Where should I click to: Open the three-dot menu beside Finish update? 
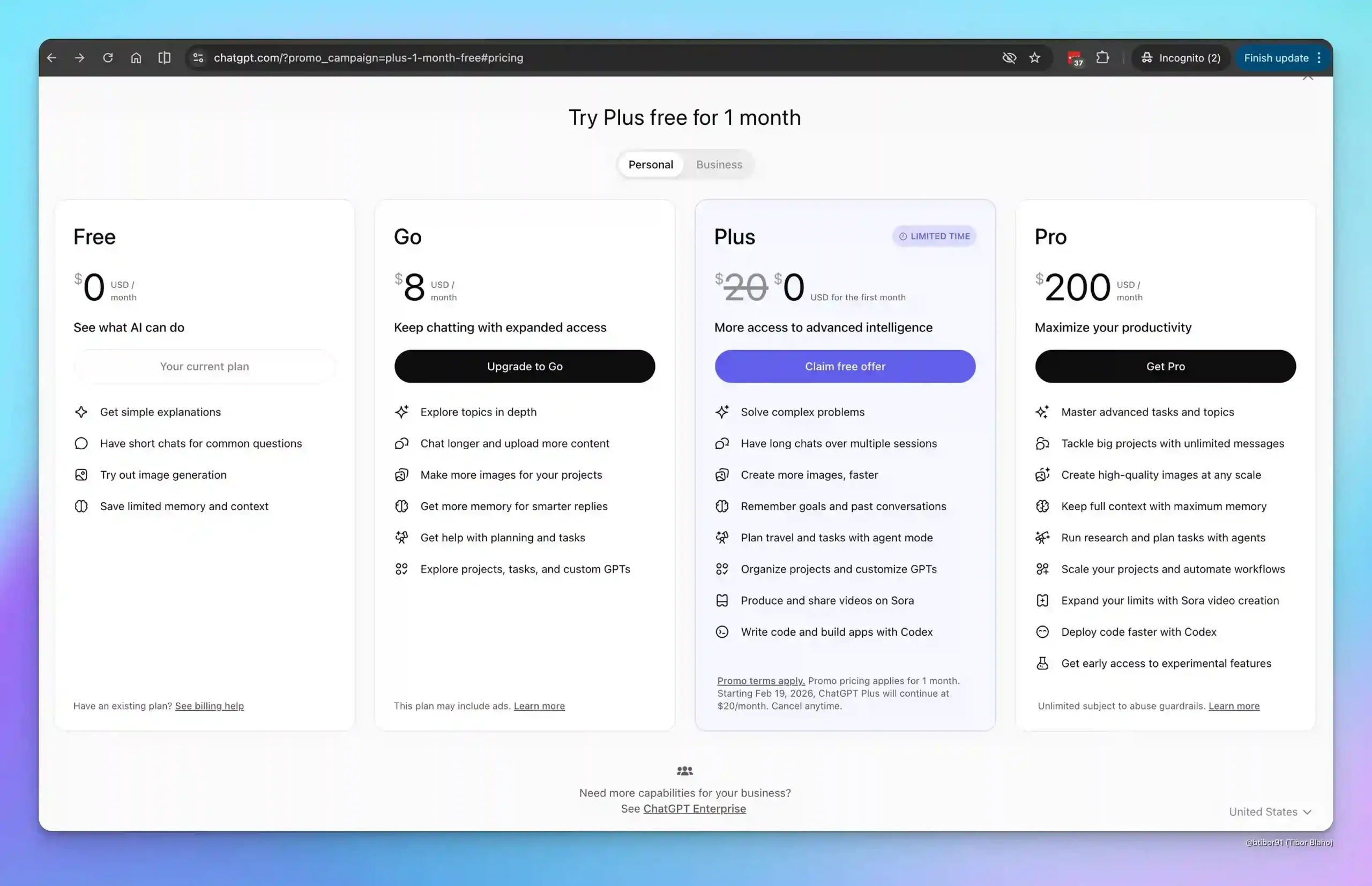point(1319,57)
